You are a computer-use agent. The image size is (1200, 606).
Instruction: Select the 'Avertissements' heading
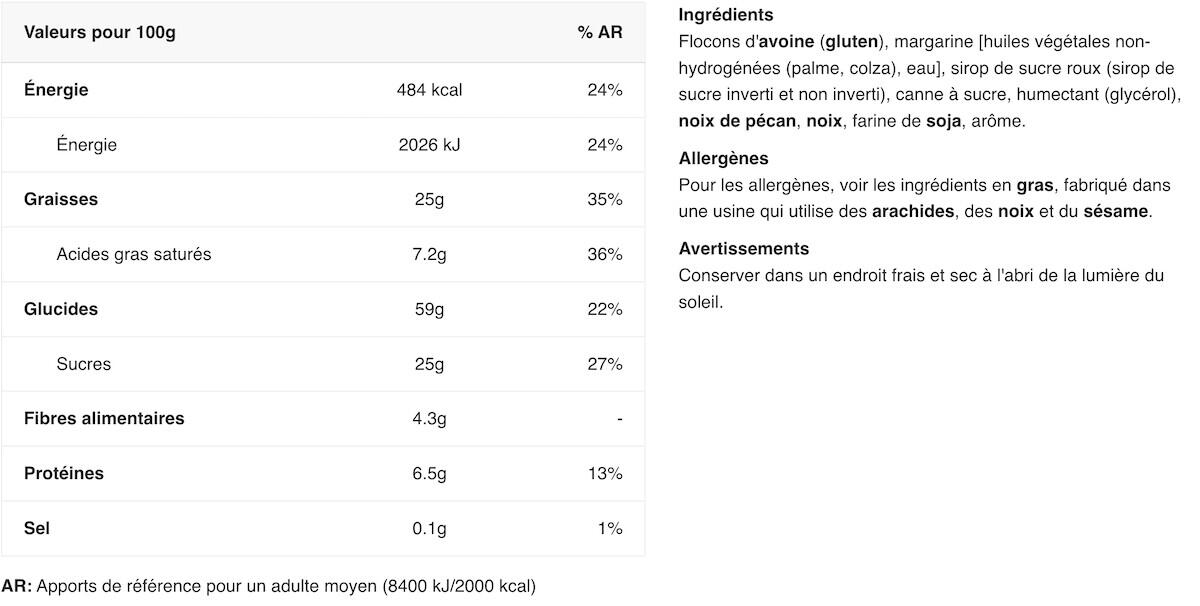(743, 248)
